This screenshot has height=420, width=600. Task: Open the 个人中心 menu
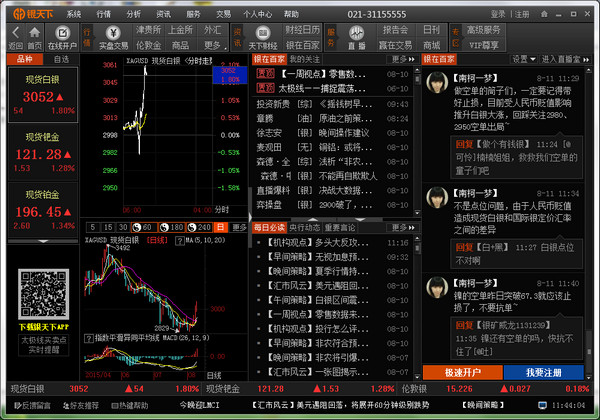click(258, 14)
